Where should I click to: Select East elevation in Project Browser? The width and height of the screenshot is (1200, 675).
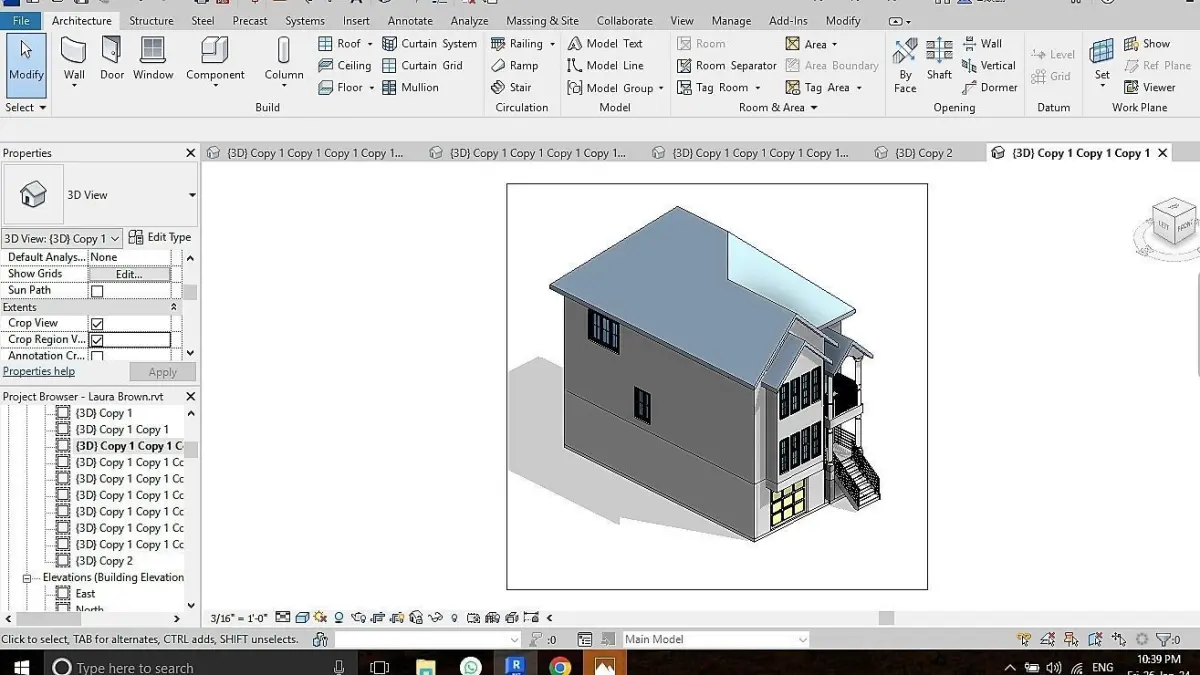click(86, 594)
